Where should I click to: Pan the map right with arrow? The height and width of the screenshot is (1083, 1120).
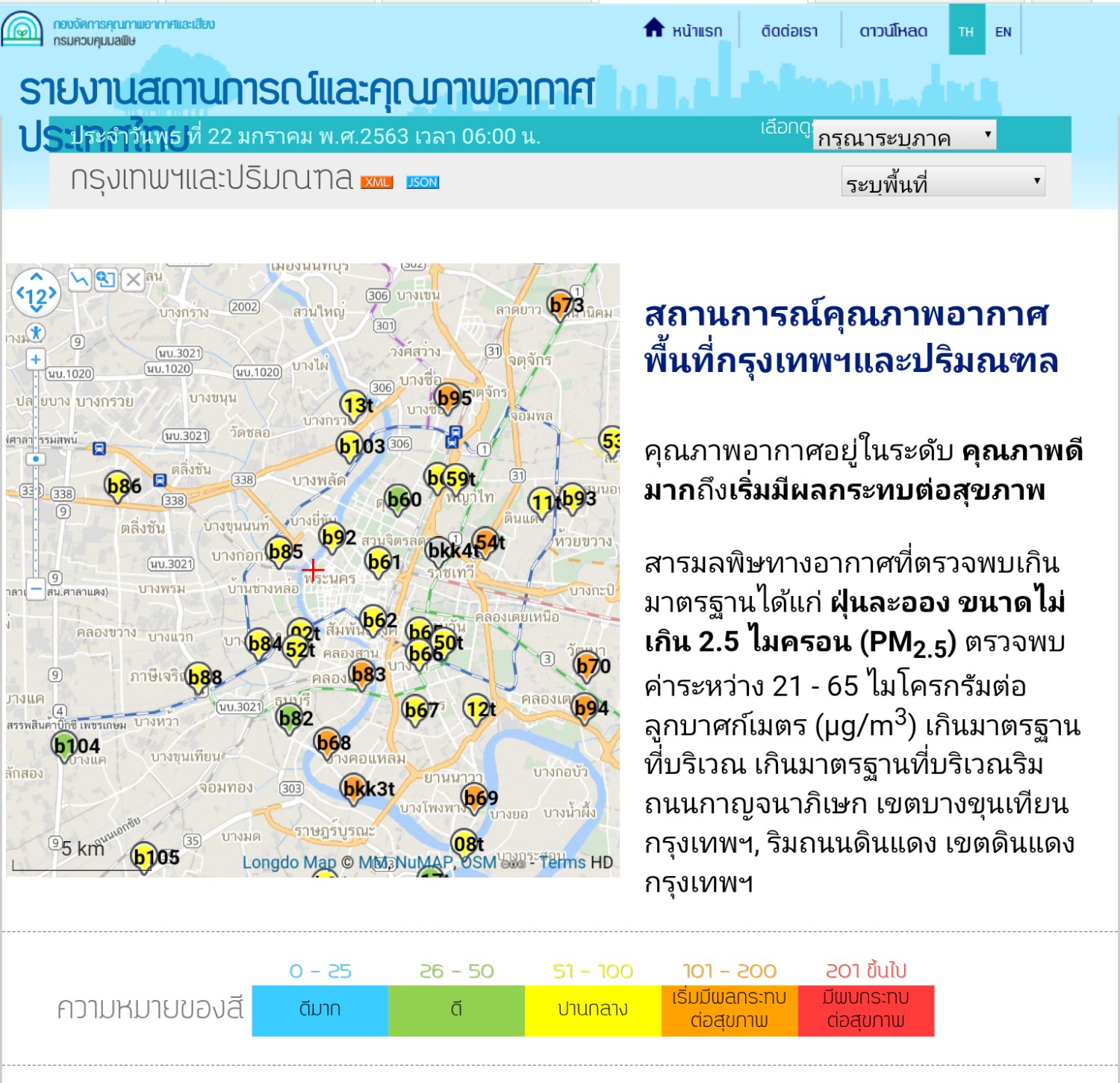tap(52, 294)
